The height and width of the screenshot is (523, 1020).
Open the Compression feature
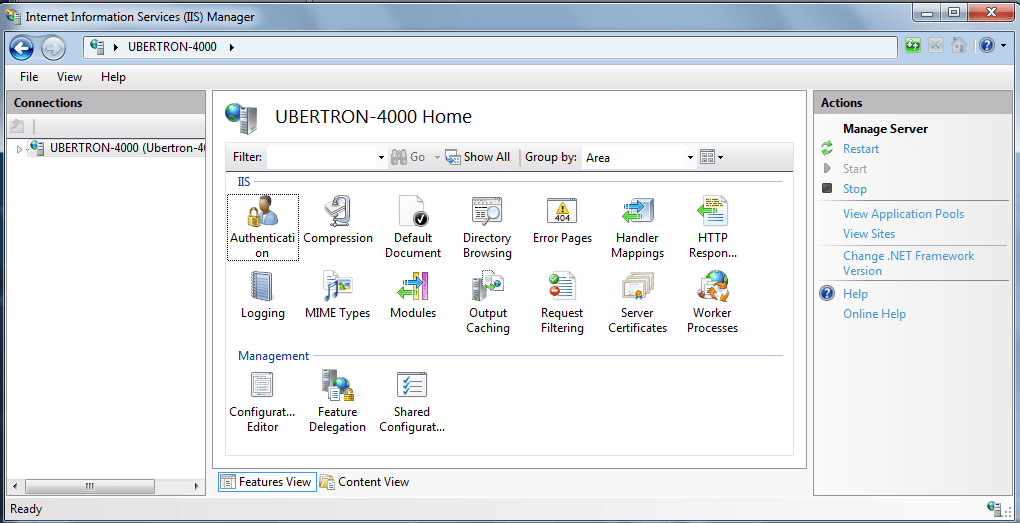click(338, 221)
